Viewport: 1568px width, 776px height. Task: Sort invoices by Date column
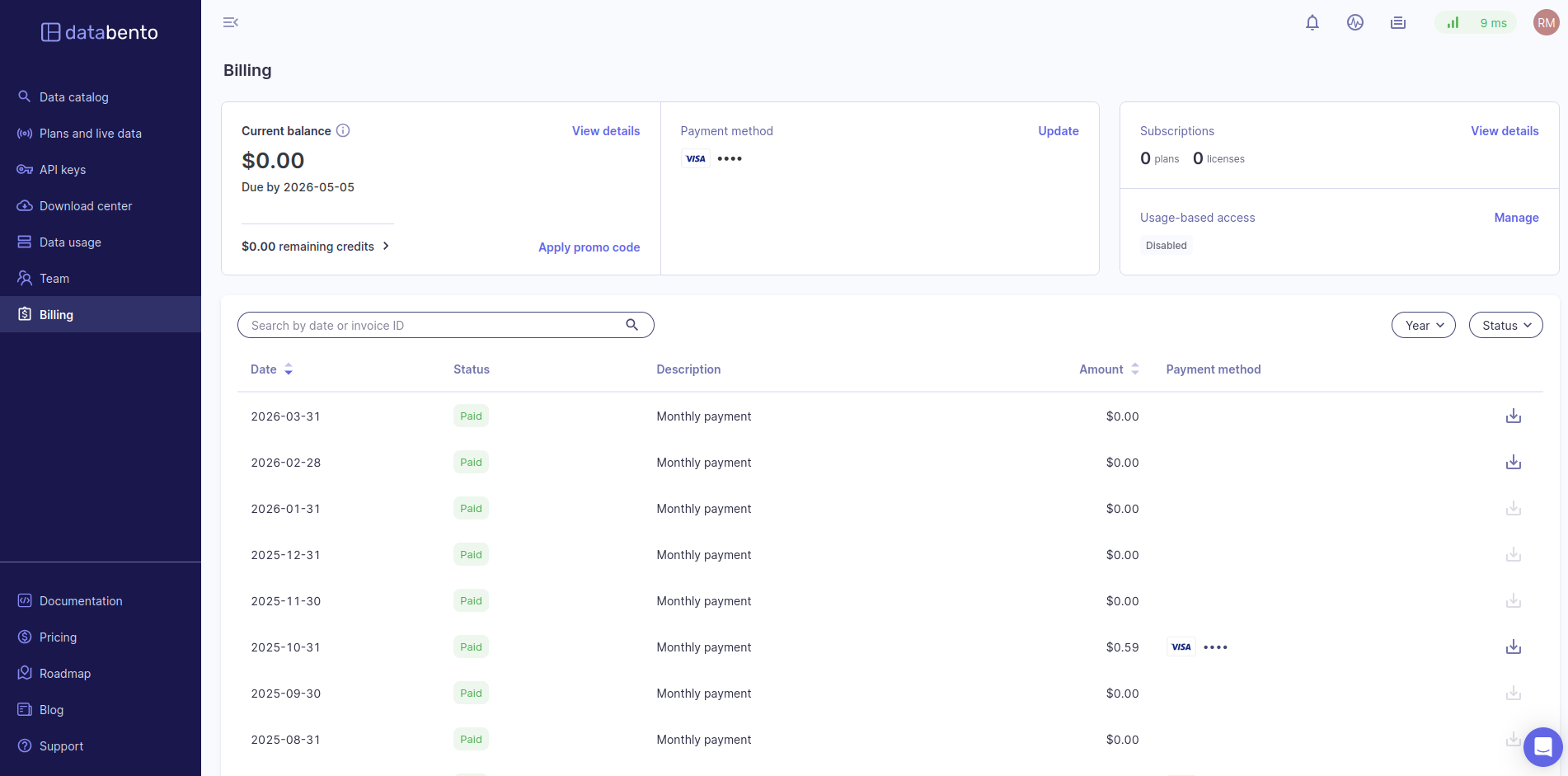point(272,369)
